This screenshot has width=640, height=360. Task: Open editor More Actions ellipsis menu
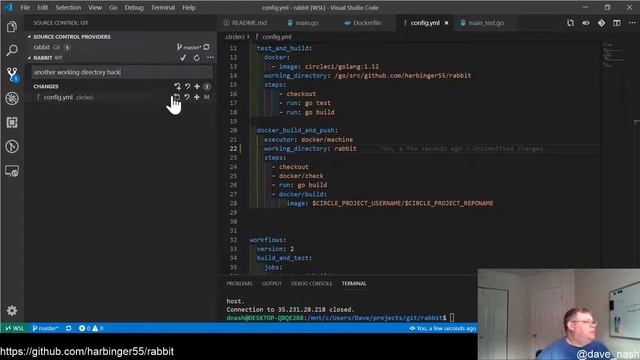(632, 23)
